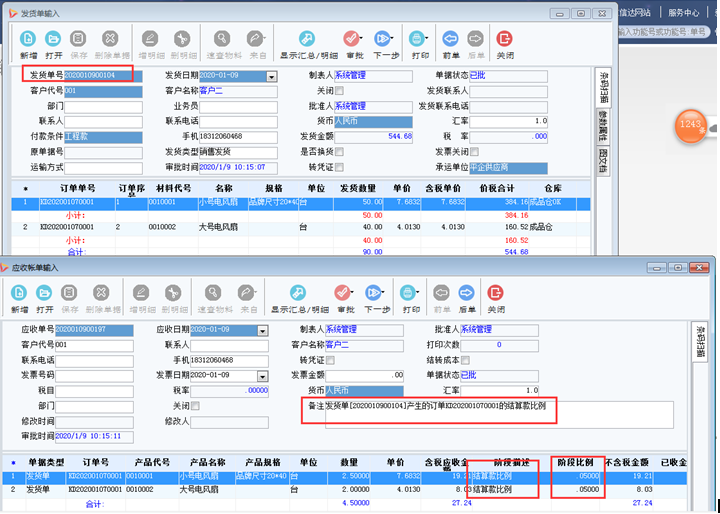Click 下一步 icon in 发货单输入 toolbar
The height and width of the screenshot is (514, 720).
[382, 39]
